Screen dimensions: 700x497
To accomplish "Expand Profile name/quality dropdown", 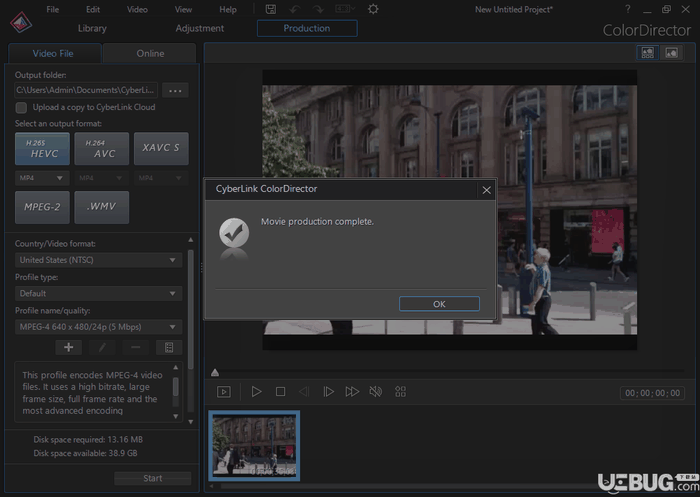I will coord(98,327).
